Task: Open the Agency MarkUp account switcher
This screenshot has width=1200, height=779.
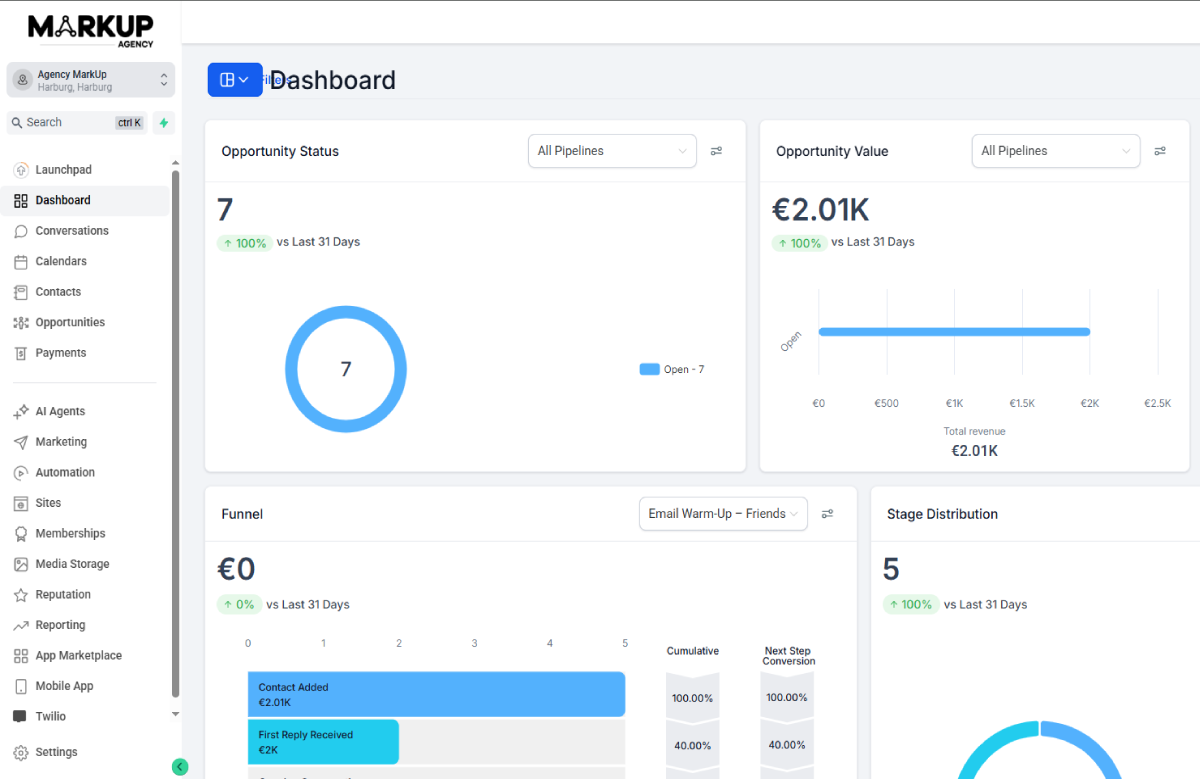Action: point(91,80)
